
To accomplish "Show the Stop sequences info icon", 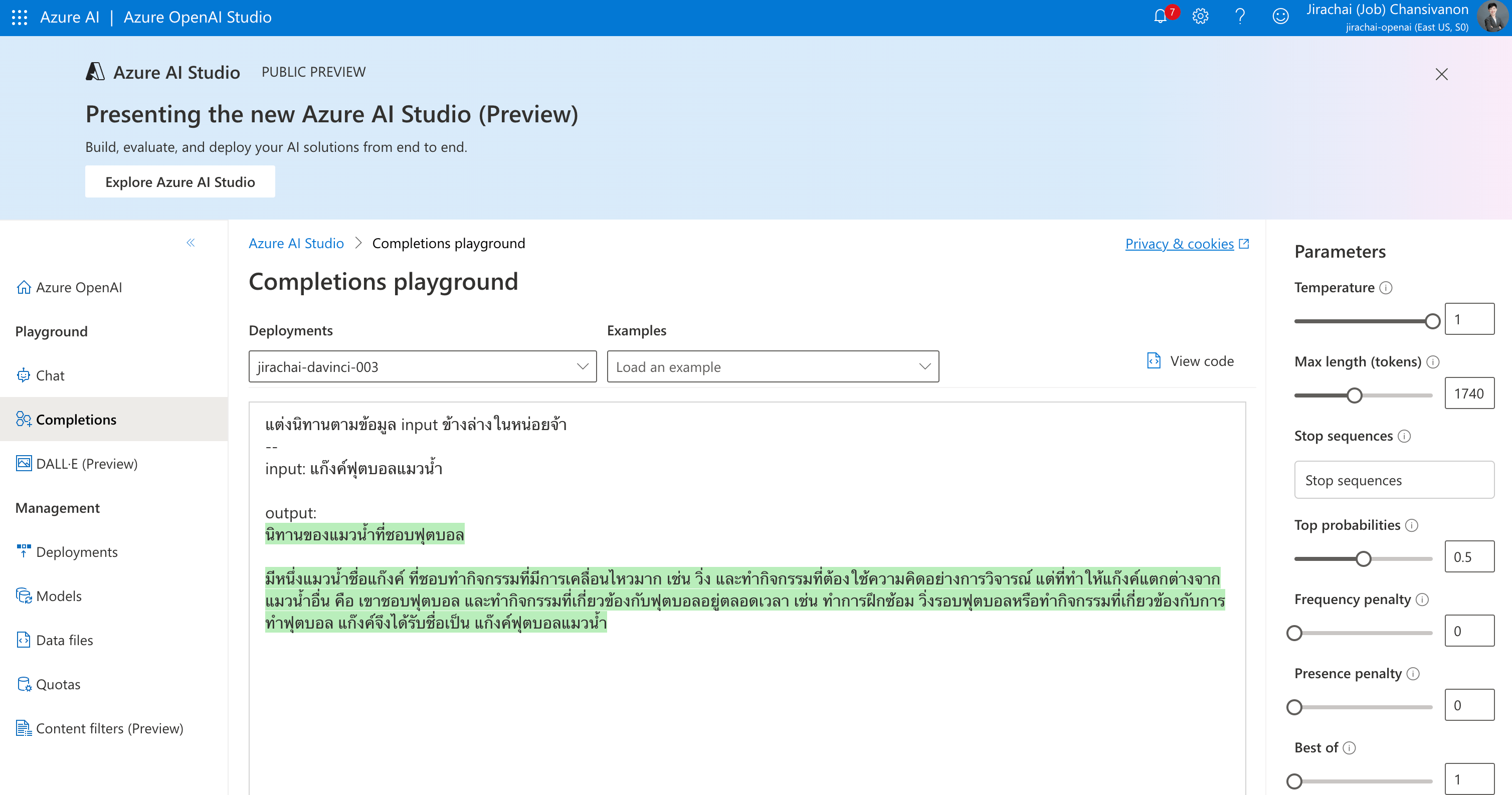I will pos(1404,436).
